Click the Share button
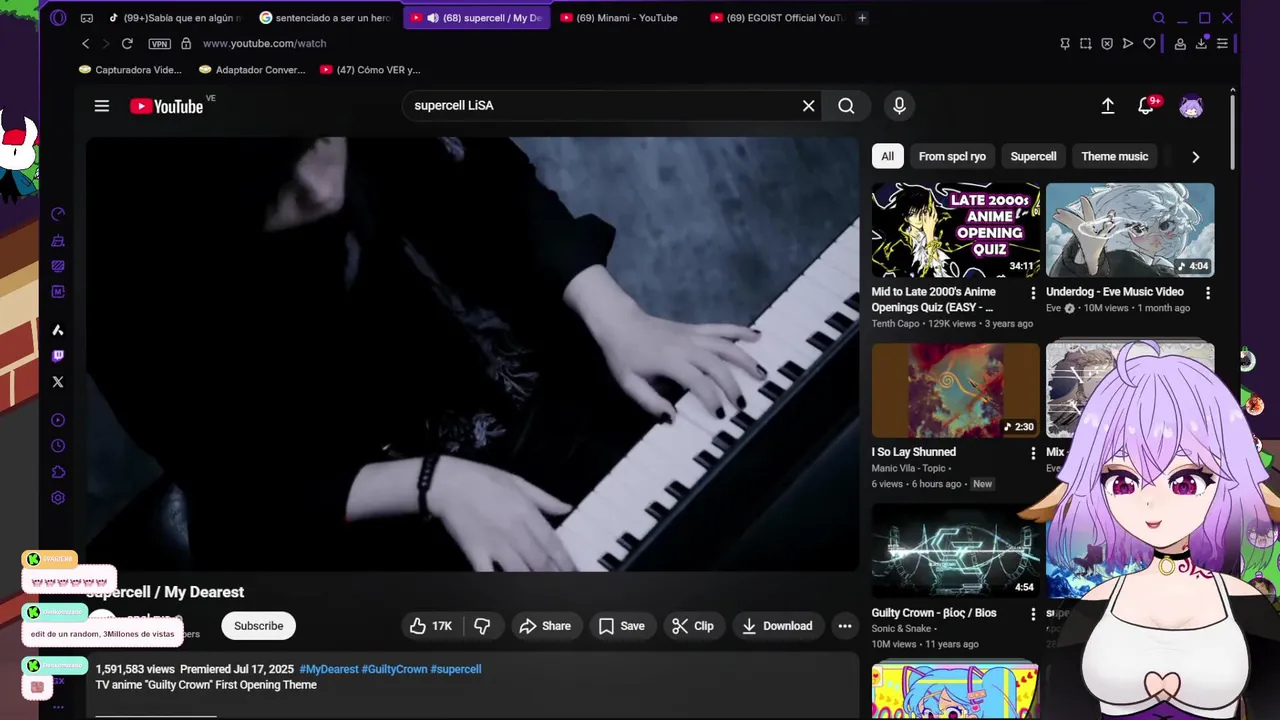This screenshot has width=1280, height=720. click(545, 626)
